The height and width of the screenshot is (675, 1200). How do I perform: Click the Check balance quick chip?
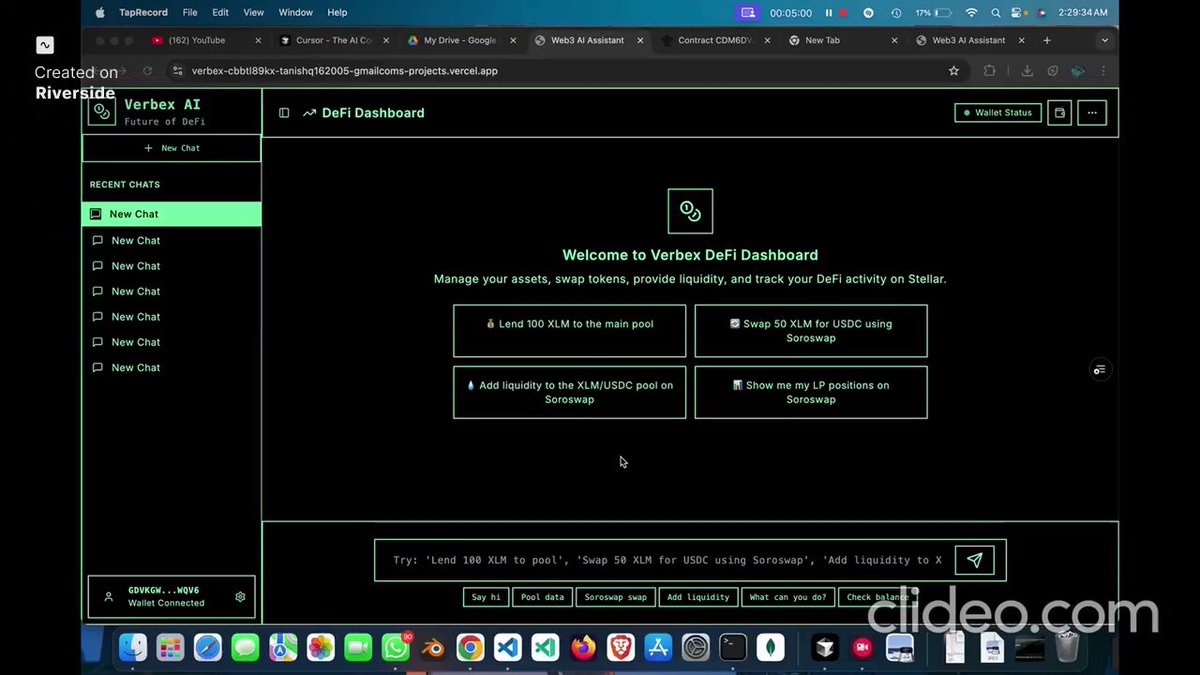click(x=877, y=597)
